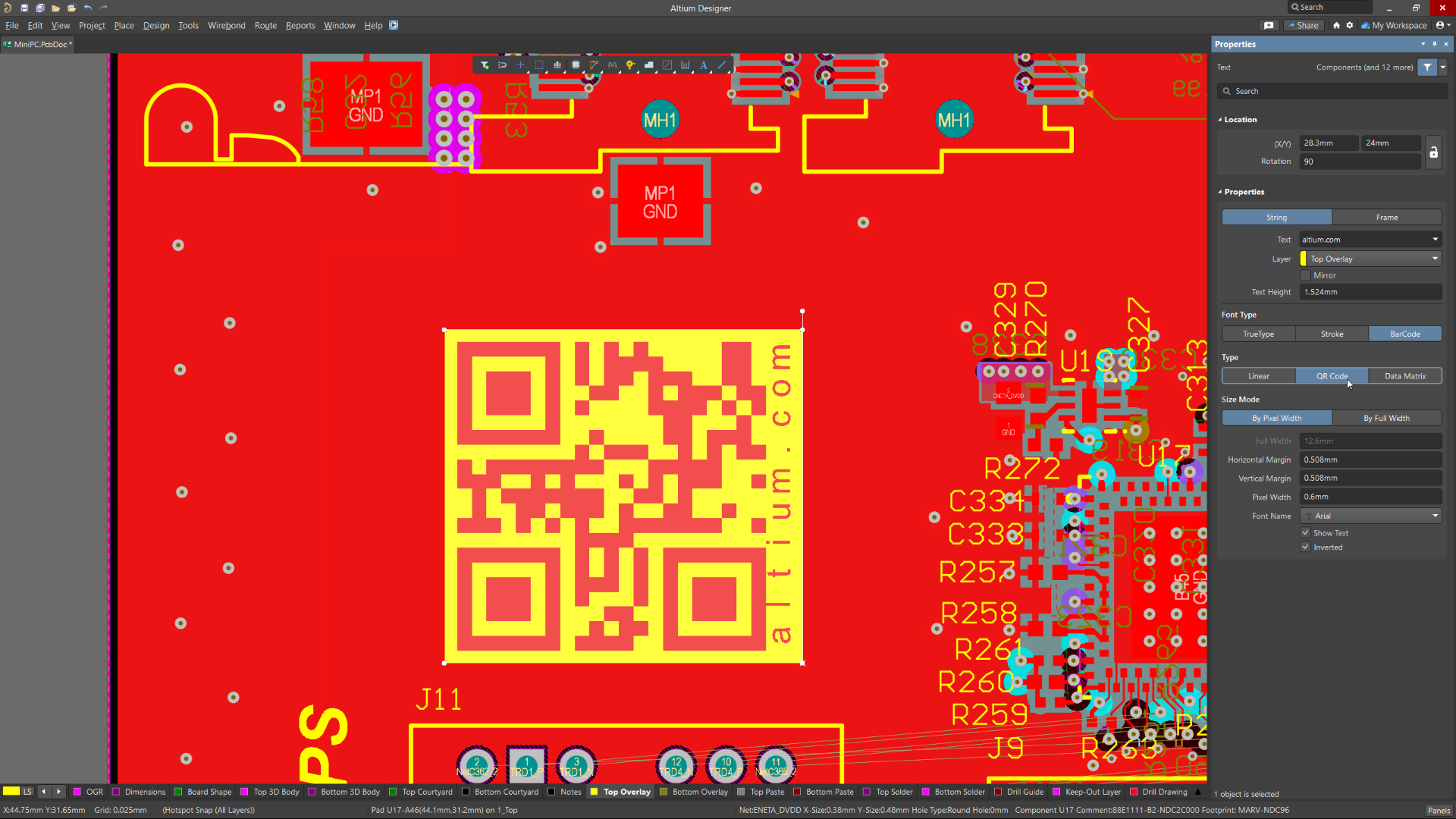
Task: Click the Rotation input field
Action: 1360,162
